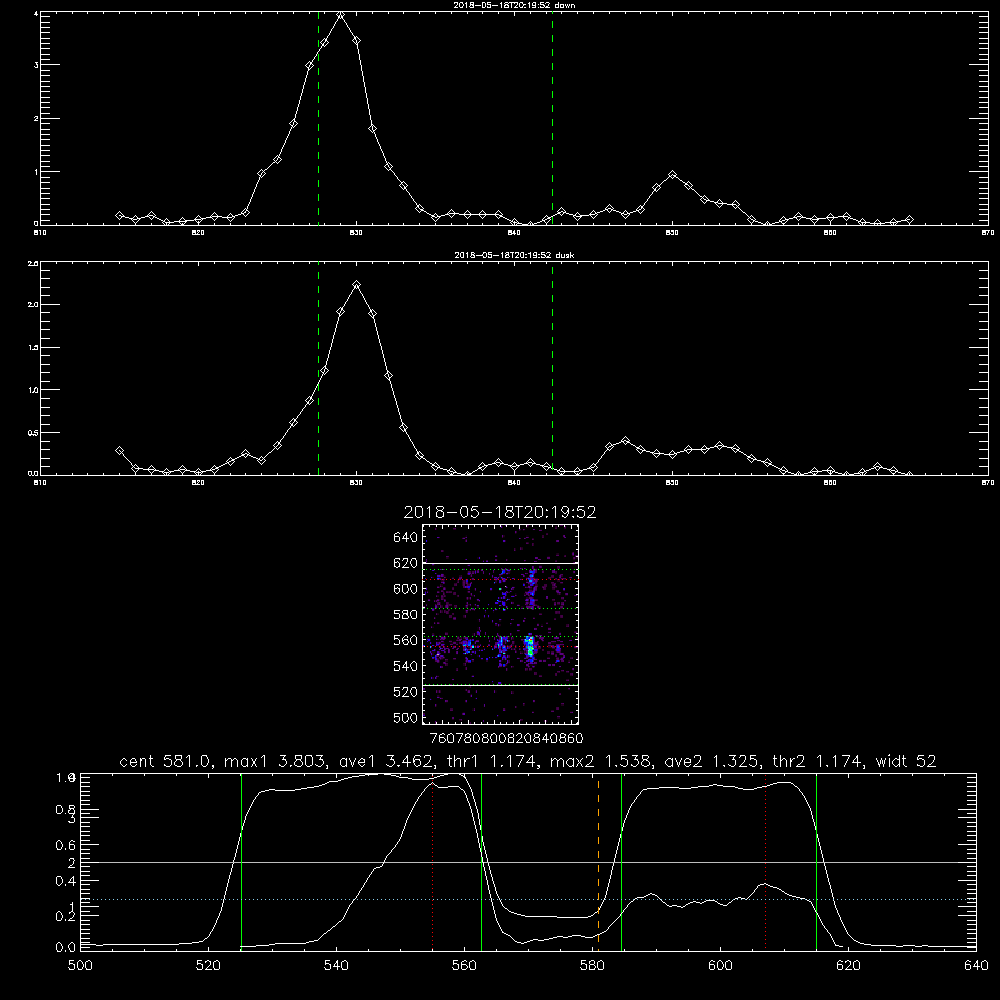Click y-axis label 520 of the spectral image

(406, 692)
